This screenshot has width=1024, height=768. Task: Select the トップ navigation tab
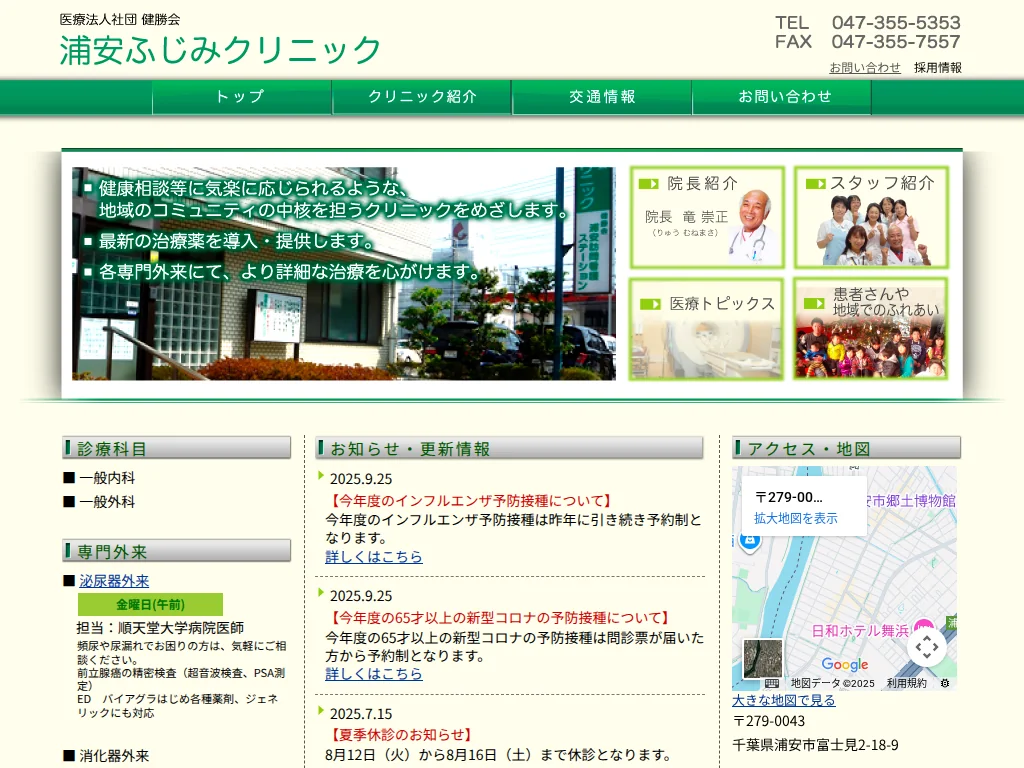(x=240, y=97)
